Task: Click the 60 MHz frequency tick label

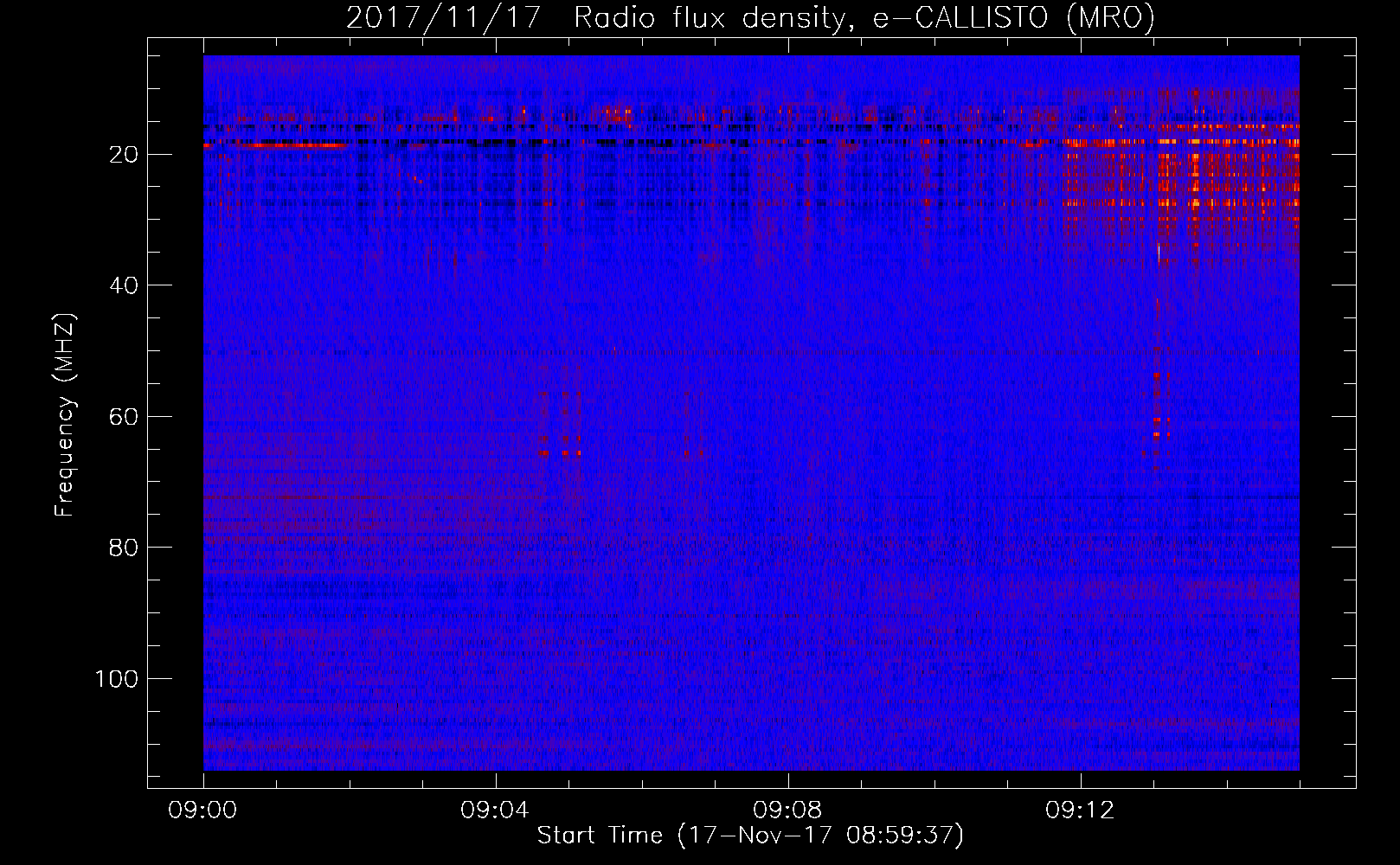Action: click(124, 417)
